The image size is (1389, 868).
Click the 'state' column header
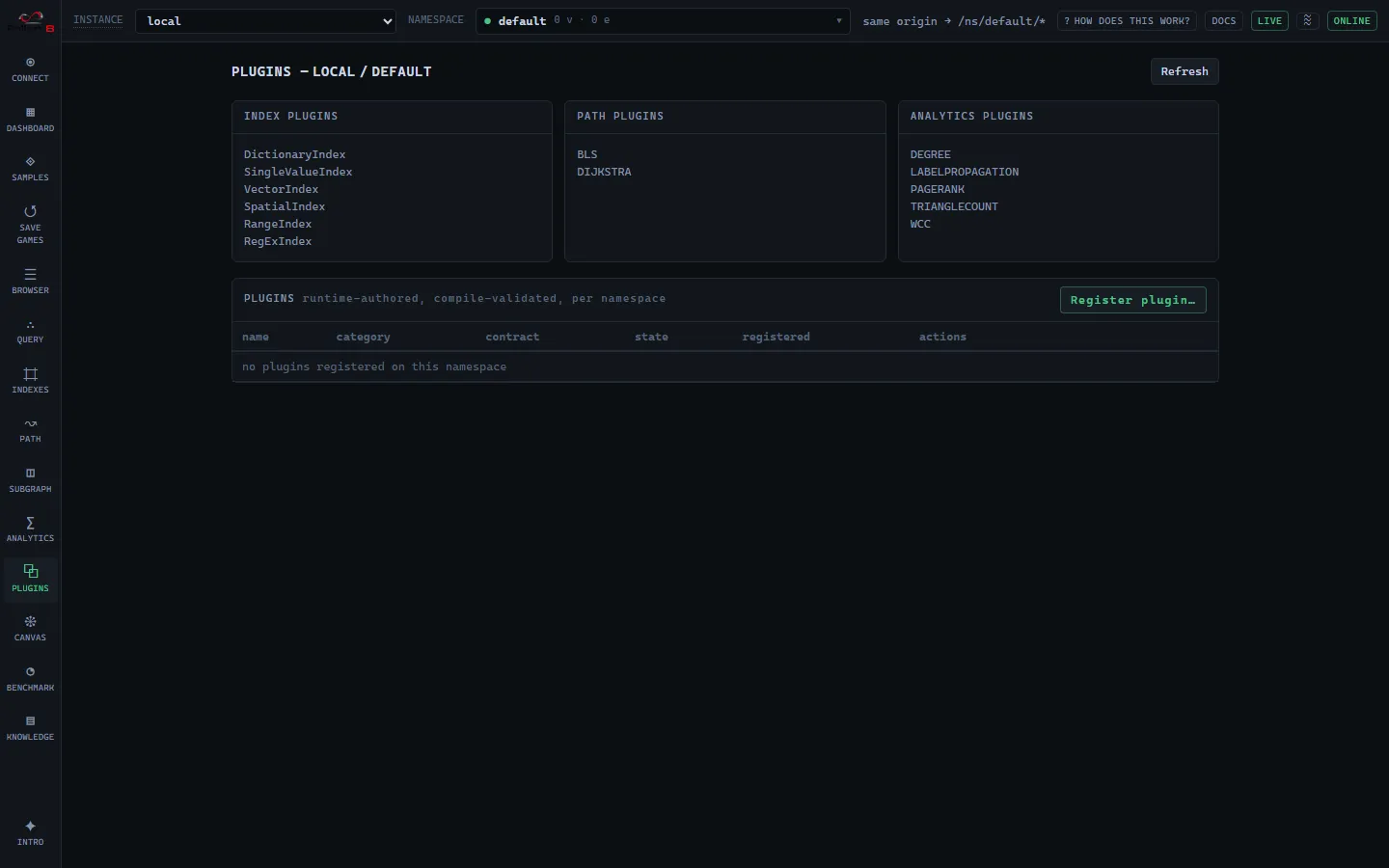[x=651, y=337]
